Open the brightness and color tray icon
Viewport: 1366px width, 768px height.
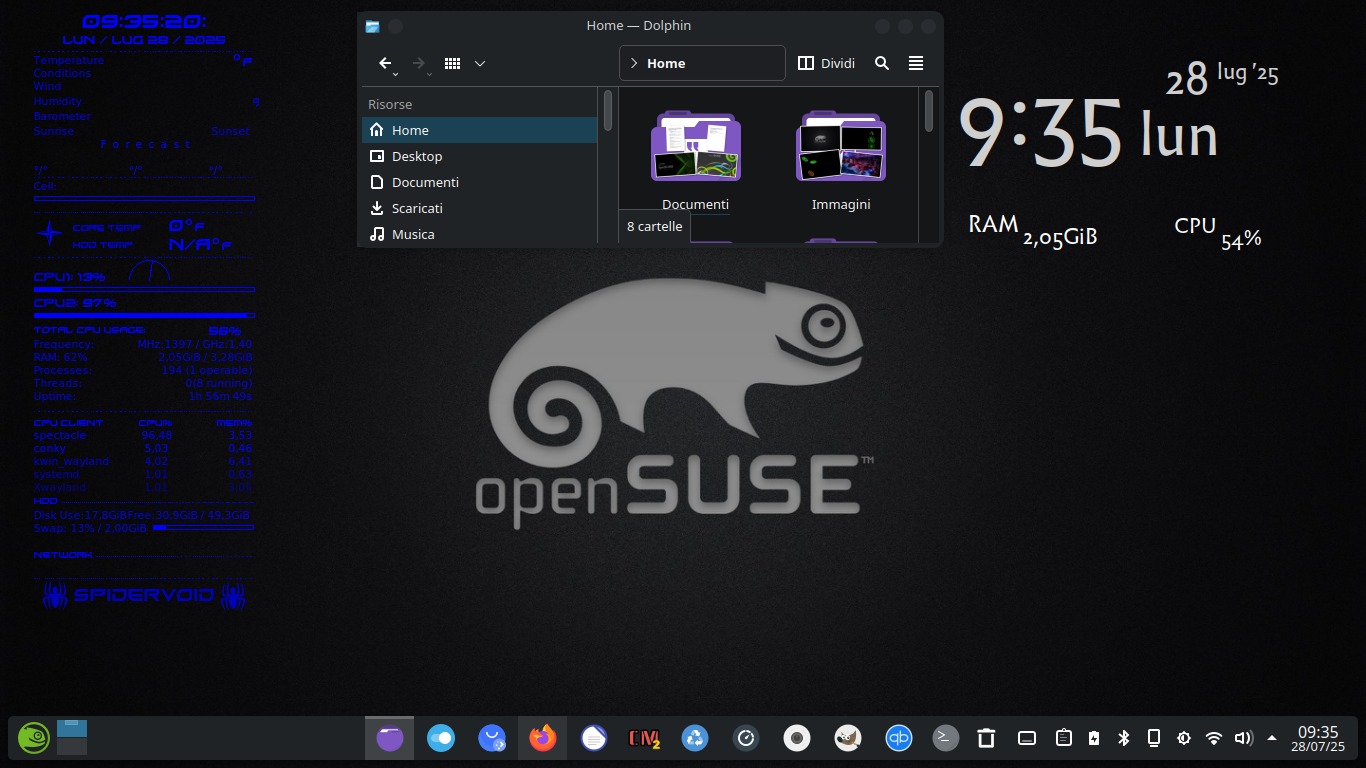[x=1184, y=738]
